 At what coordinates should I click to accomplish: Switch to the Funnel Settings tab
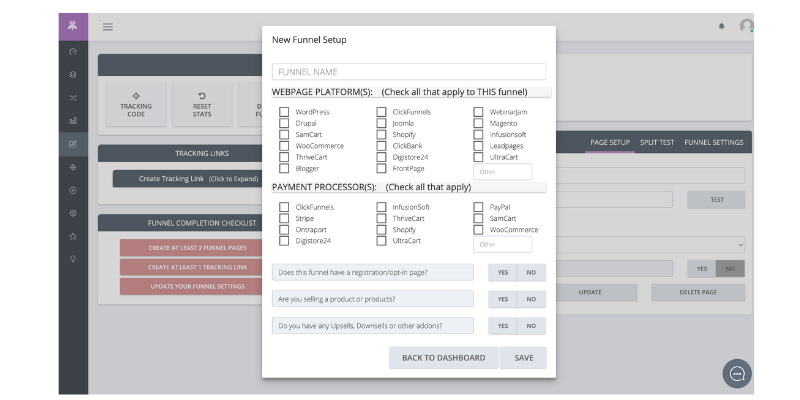[714, 142]
